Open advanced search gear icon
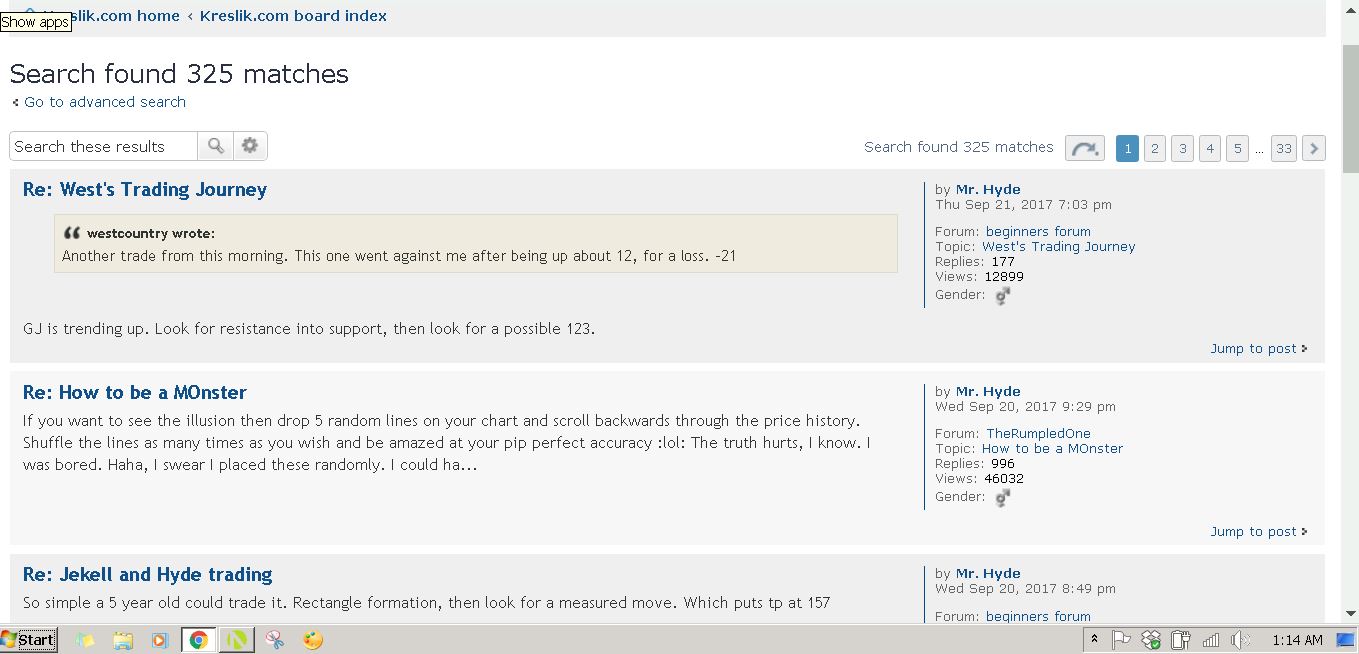Image resolution: width=1359 pixels, height=654 pixels. [x=250, y=146]
